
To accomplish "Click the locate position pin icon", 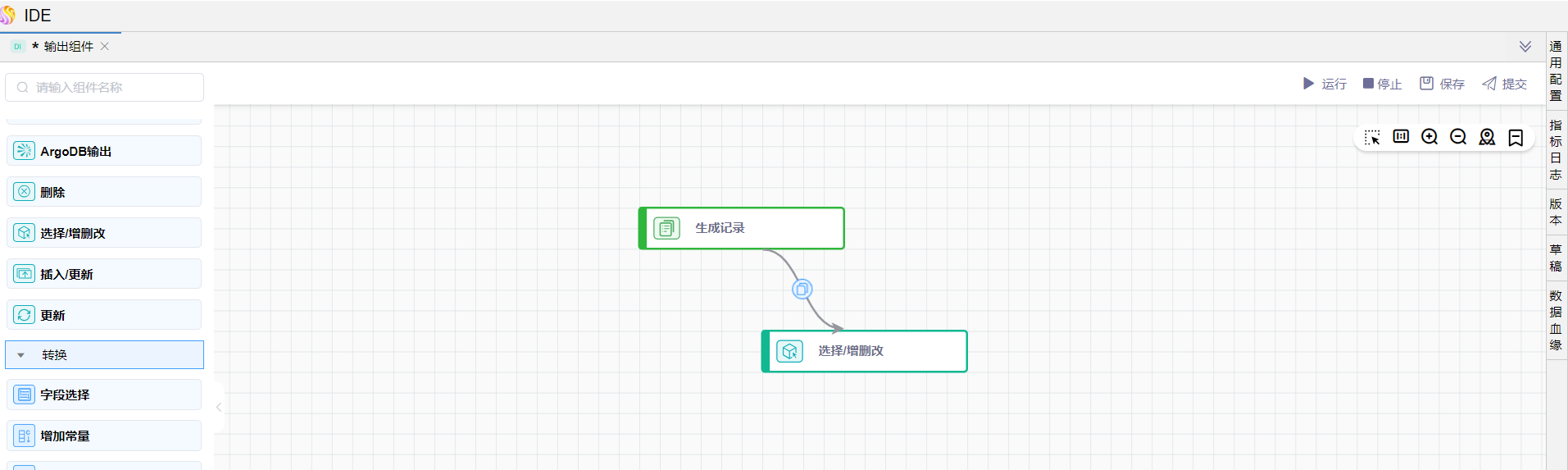I will [x=1487, y=137].
